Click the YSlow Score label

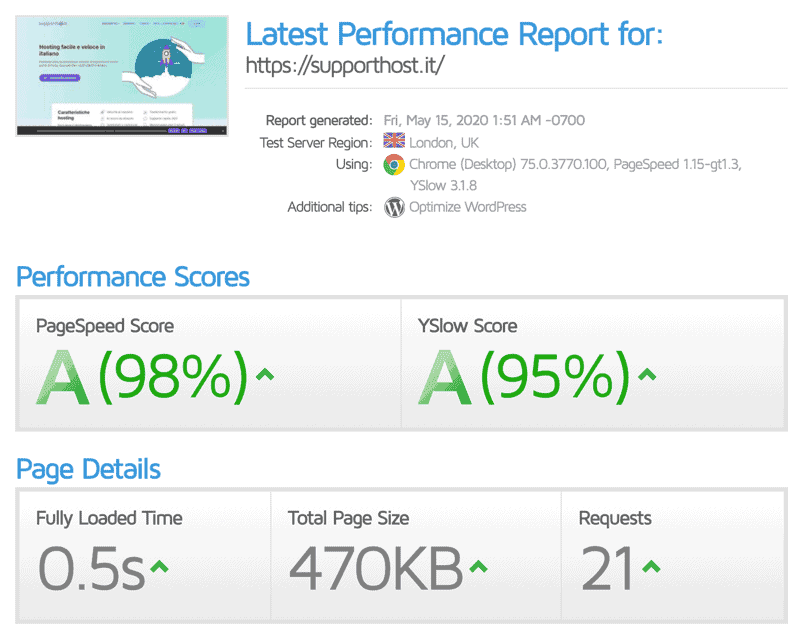[467, 326]
